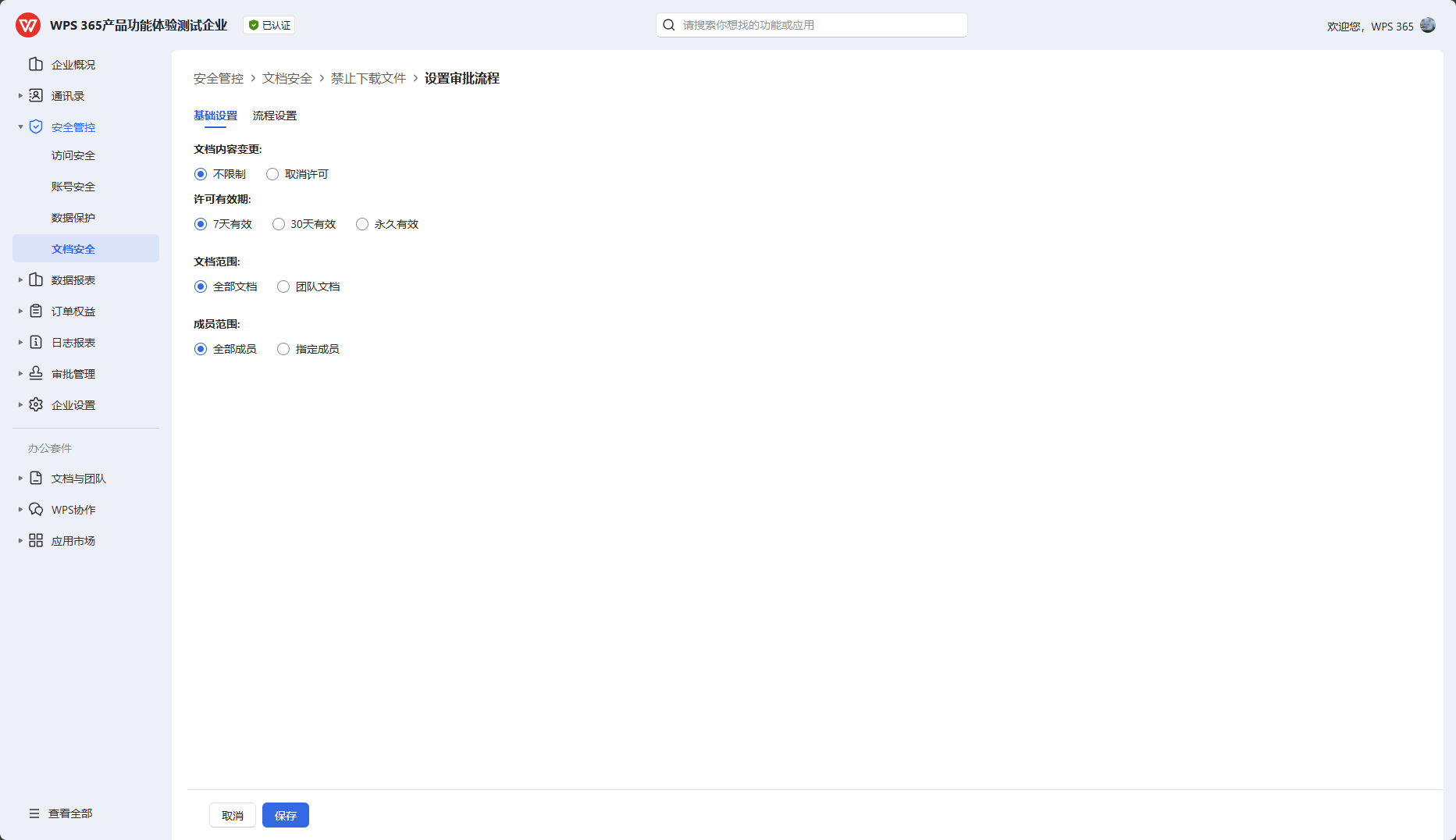The image size is (1456, 840).
Task: Click the user avatar icon
Action: pos(1428,25)
